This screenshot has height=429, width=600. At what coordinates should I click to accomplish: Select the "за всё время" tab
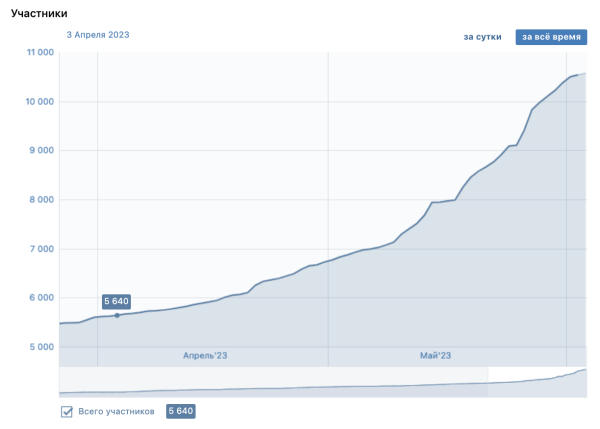550,37
